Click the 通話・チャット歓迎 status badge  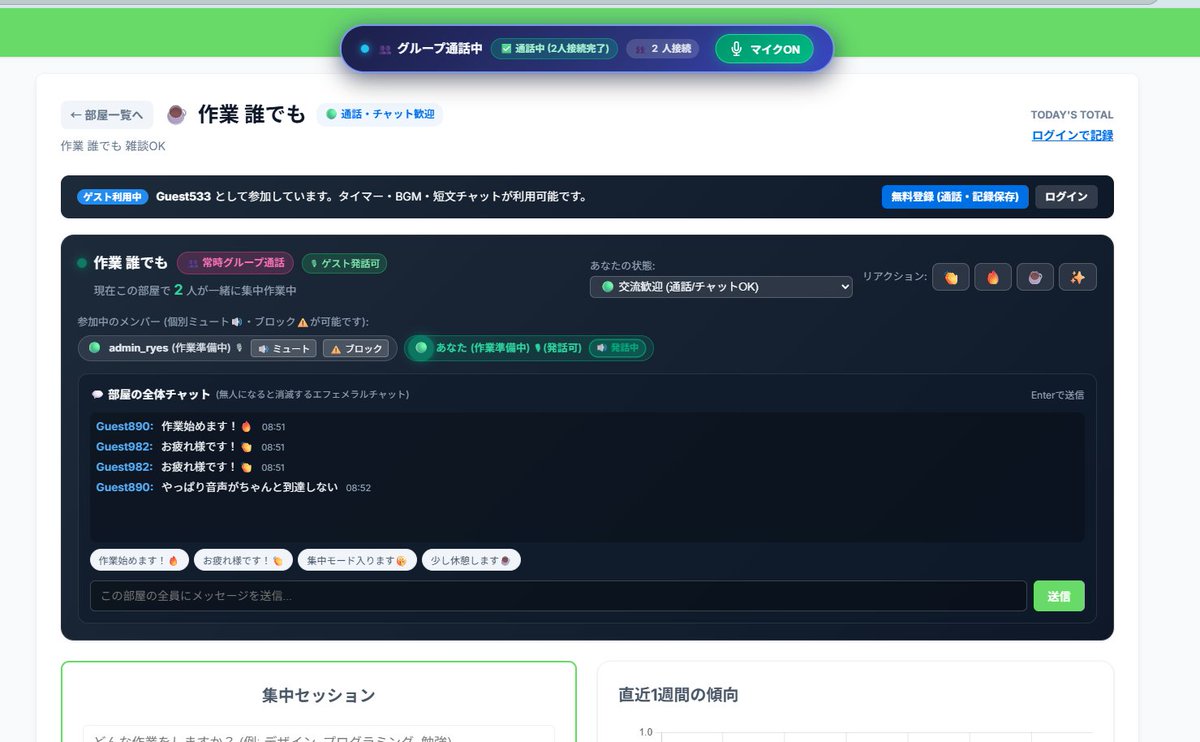[x=380, y=115]
